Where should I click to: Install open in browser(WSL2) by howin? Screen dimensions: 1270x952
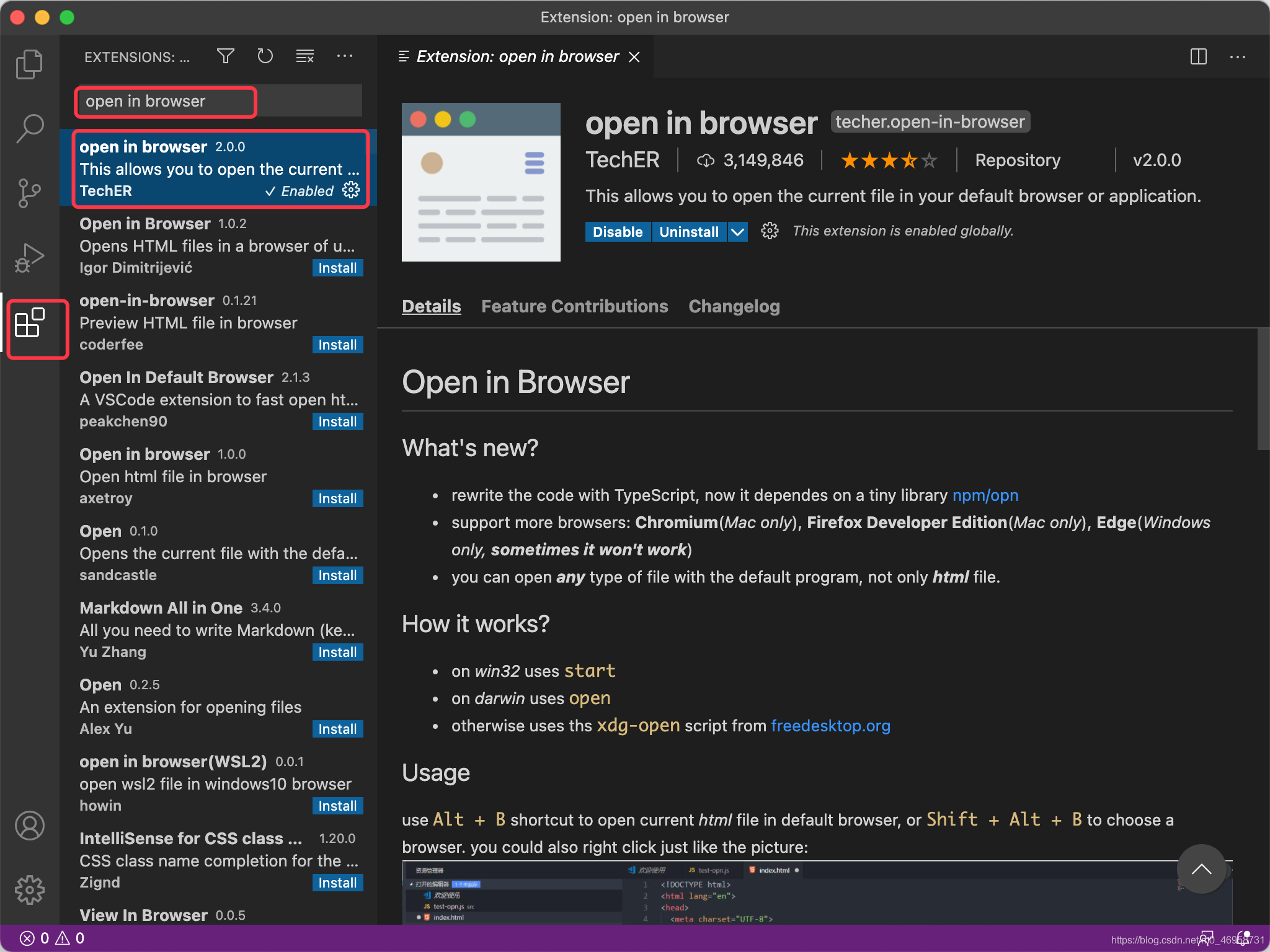click(337, 806)
